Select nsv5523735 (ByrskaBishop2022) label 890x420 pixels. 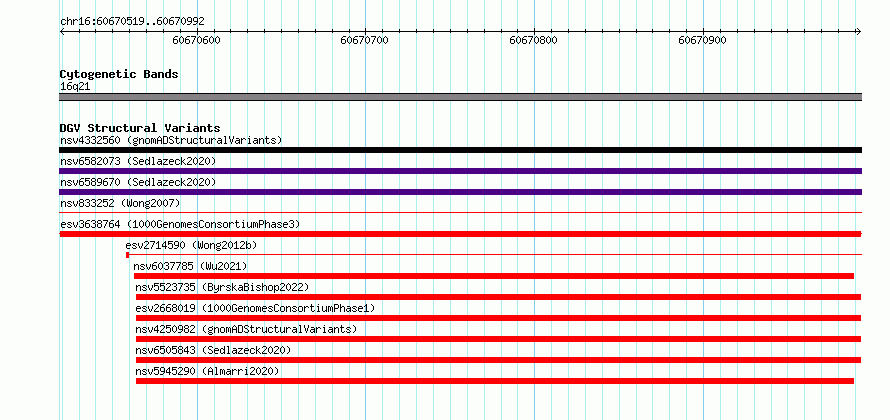coord(222,287)
